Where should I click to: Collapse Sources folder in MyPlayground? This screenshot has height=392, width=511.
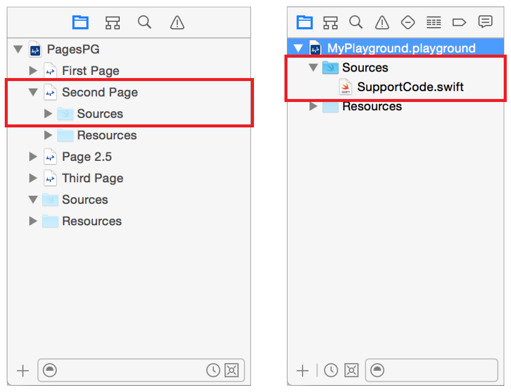(313, 67)
